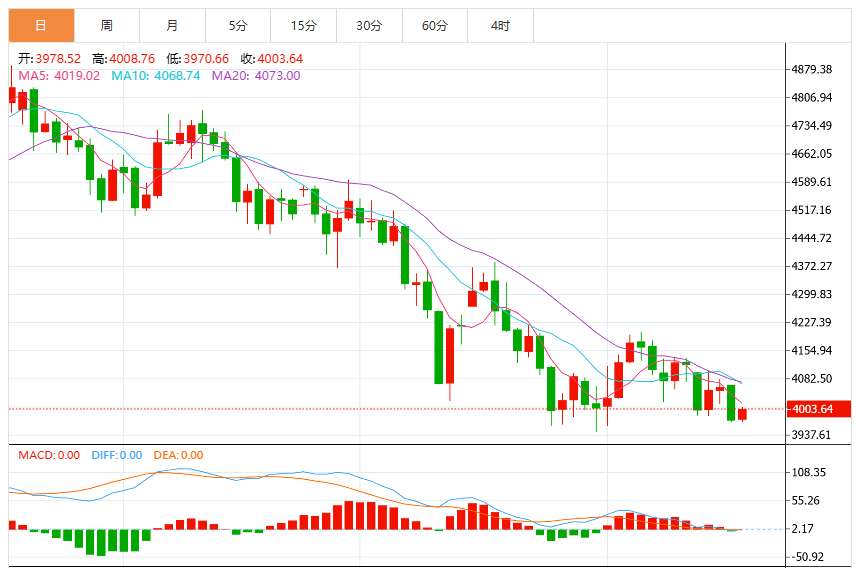856x568 pixels.
Task: Select the 日 daily timeframe tab
Action: pos(41,26)
